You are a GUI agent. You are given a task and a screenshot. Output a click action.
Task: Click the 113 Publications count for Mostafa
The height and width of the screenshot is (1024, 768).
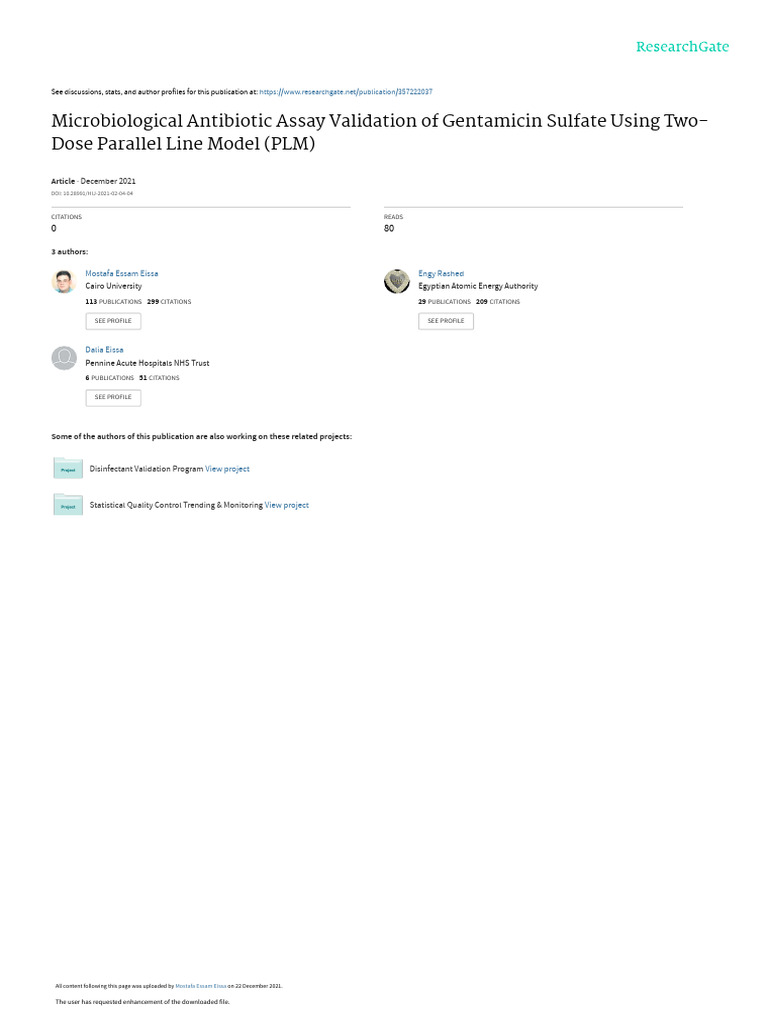(x=114, y=302)
